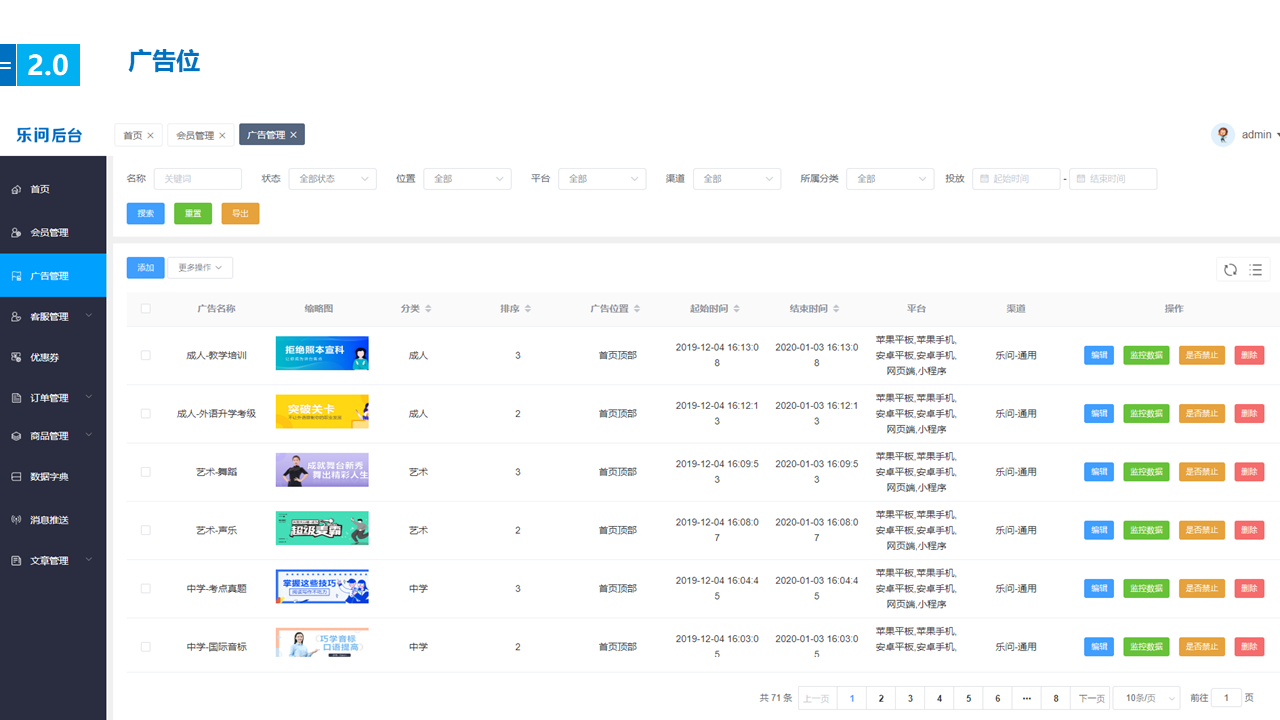Click the 下一页 pagination button
The height and width of the screenshot is (720, 1280).
click(x=1090, y=698)
